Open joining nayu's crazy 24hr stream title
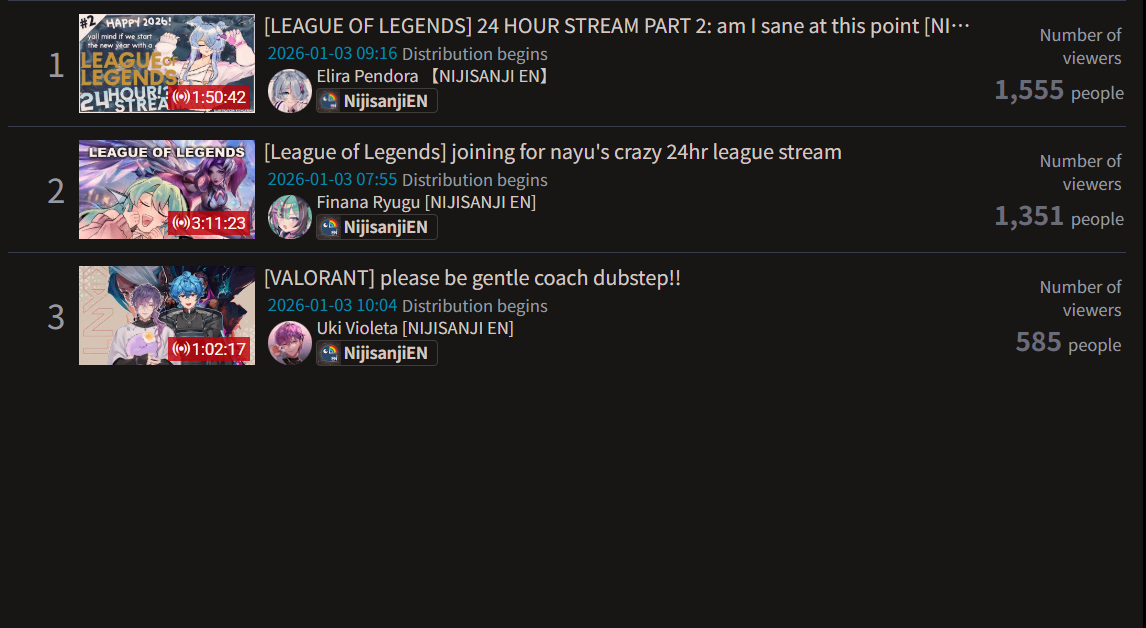The width and height of the screenshot is (1146, 628). 553,152
